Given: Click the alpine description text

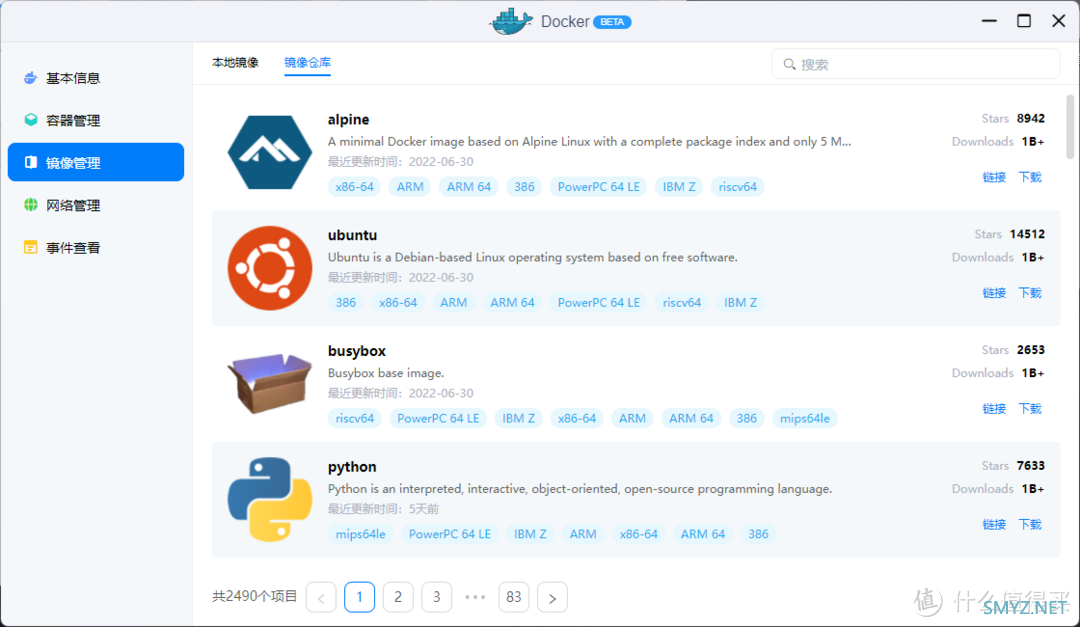Looking at the screenshot, I should click(x=590, y=141).
